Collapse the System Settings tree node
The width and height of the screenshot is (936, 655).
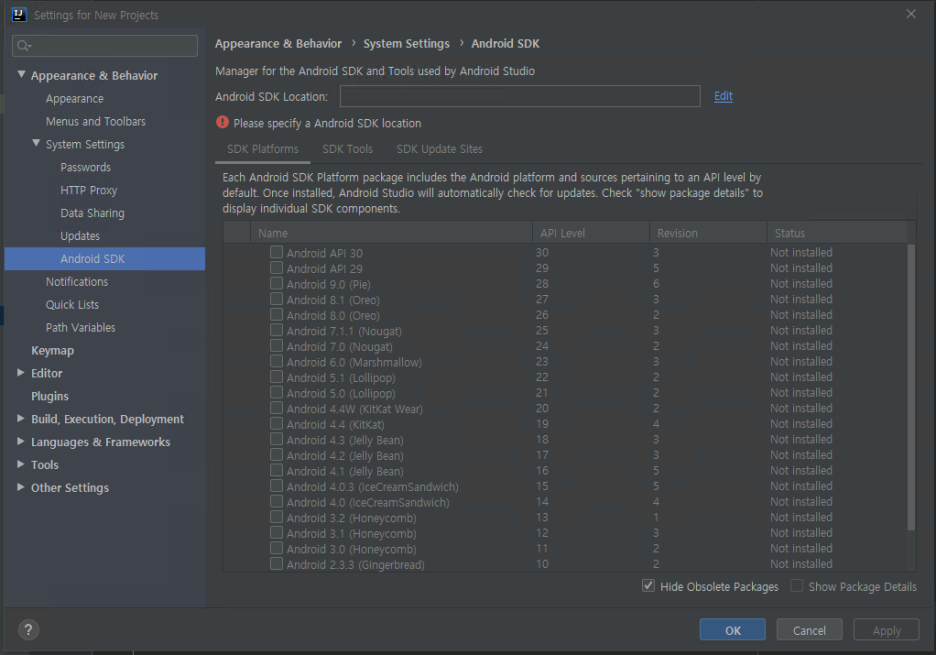36,143
